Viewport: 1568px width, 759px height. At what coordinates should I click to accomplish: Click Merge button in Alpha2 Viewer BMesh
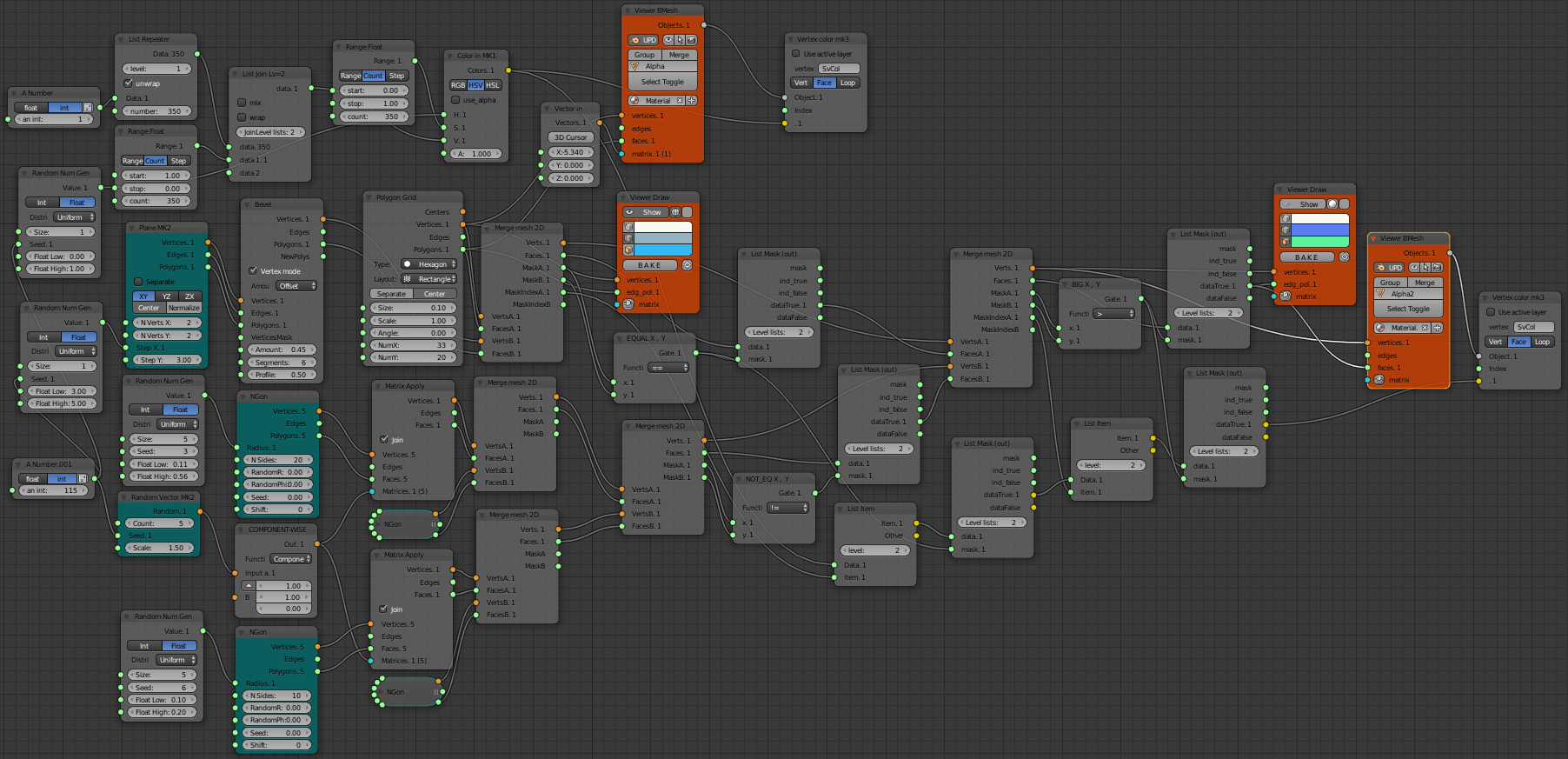coord(1425,283)
